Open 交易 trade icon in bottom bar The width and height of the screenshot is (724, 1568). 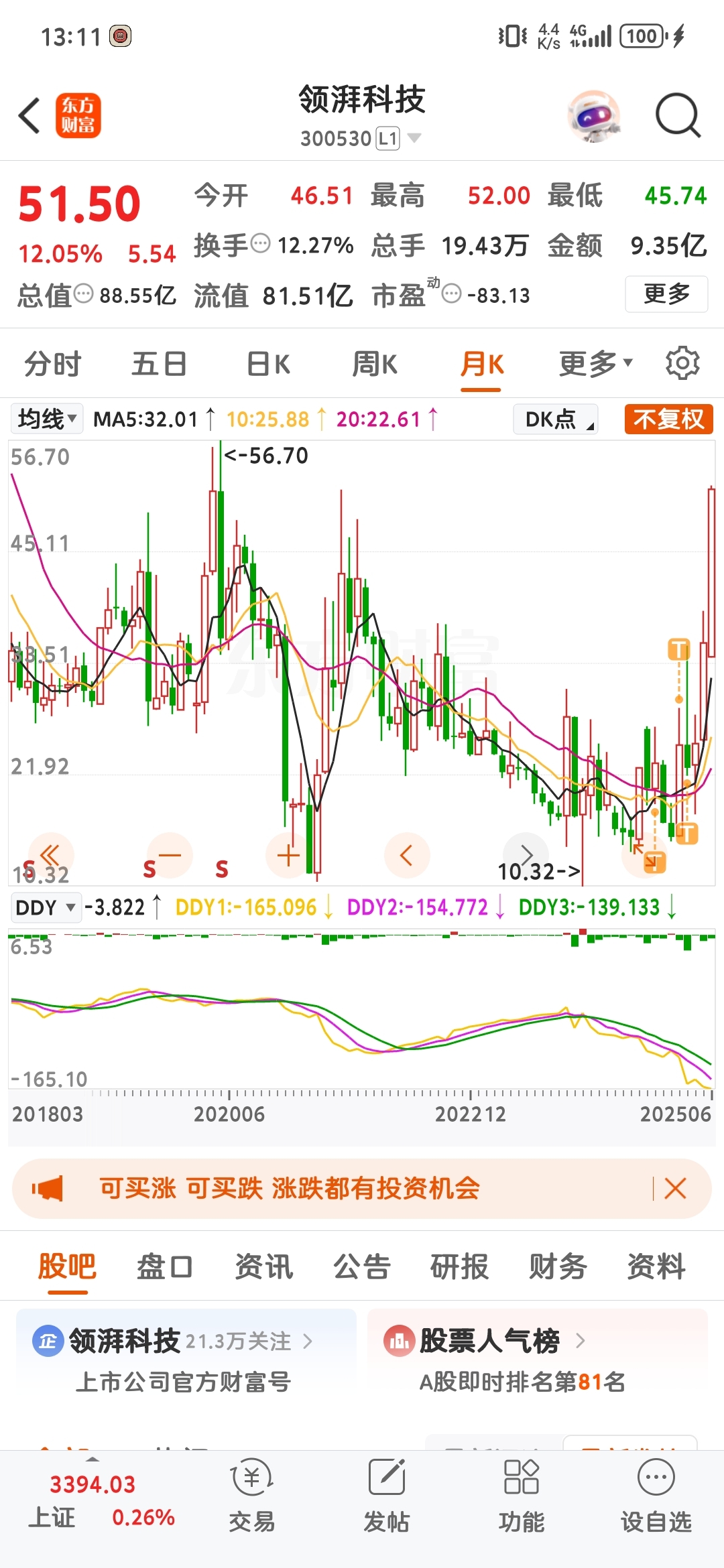[252, 1496]
